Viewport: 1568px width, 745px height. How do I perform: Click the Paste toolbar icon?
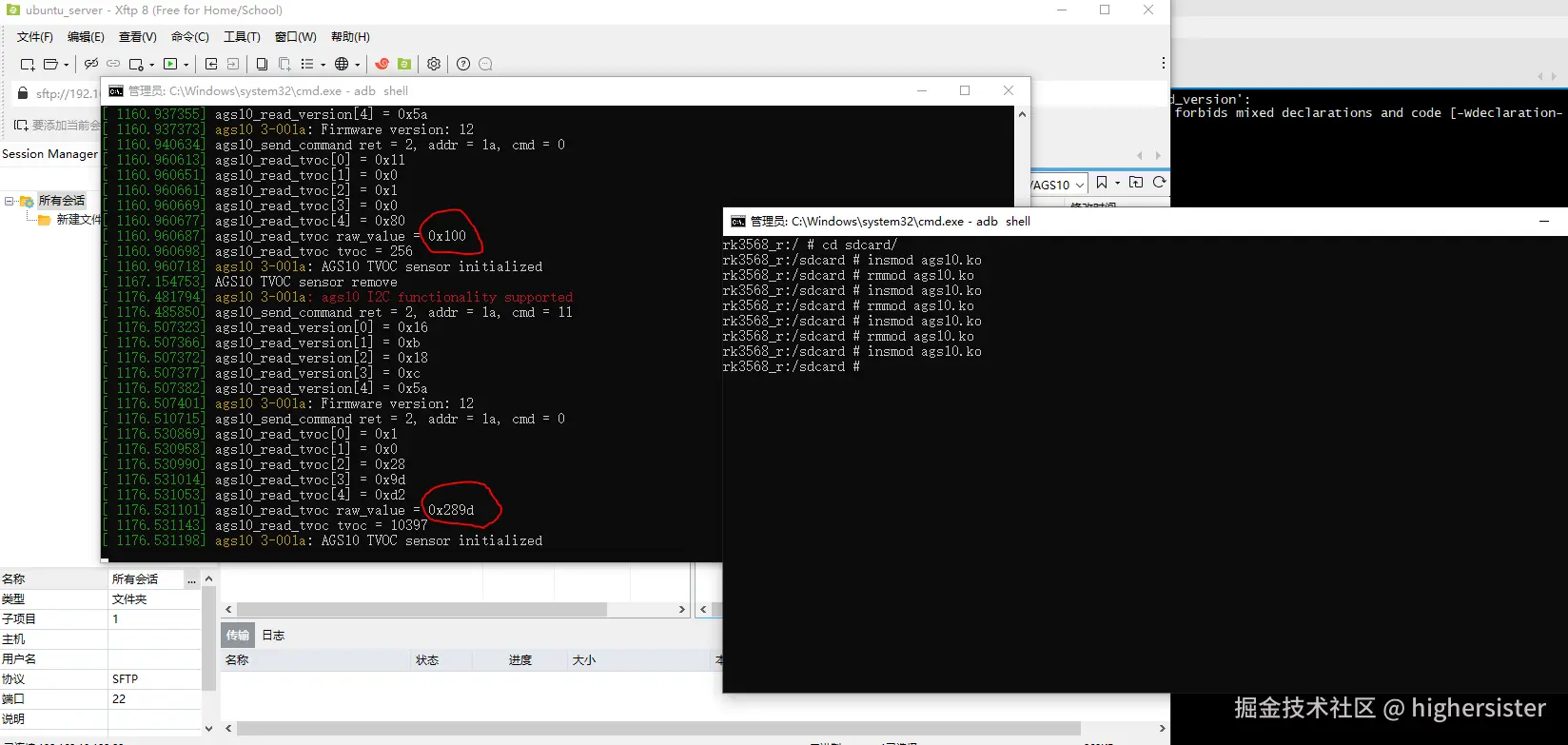point(284,64)
